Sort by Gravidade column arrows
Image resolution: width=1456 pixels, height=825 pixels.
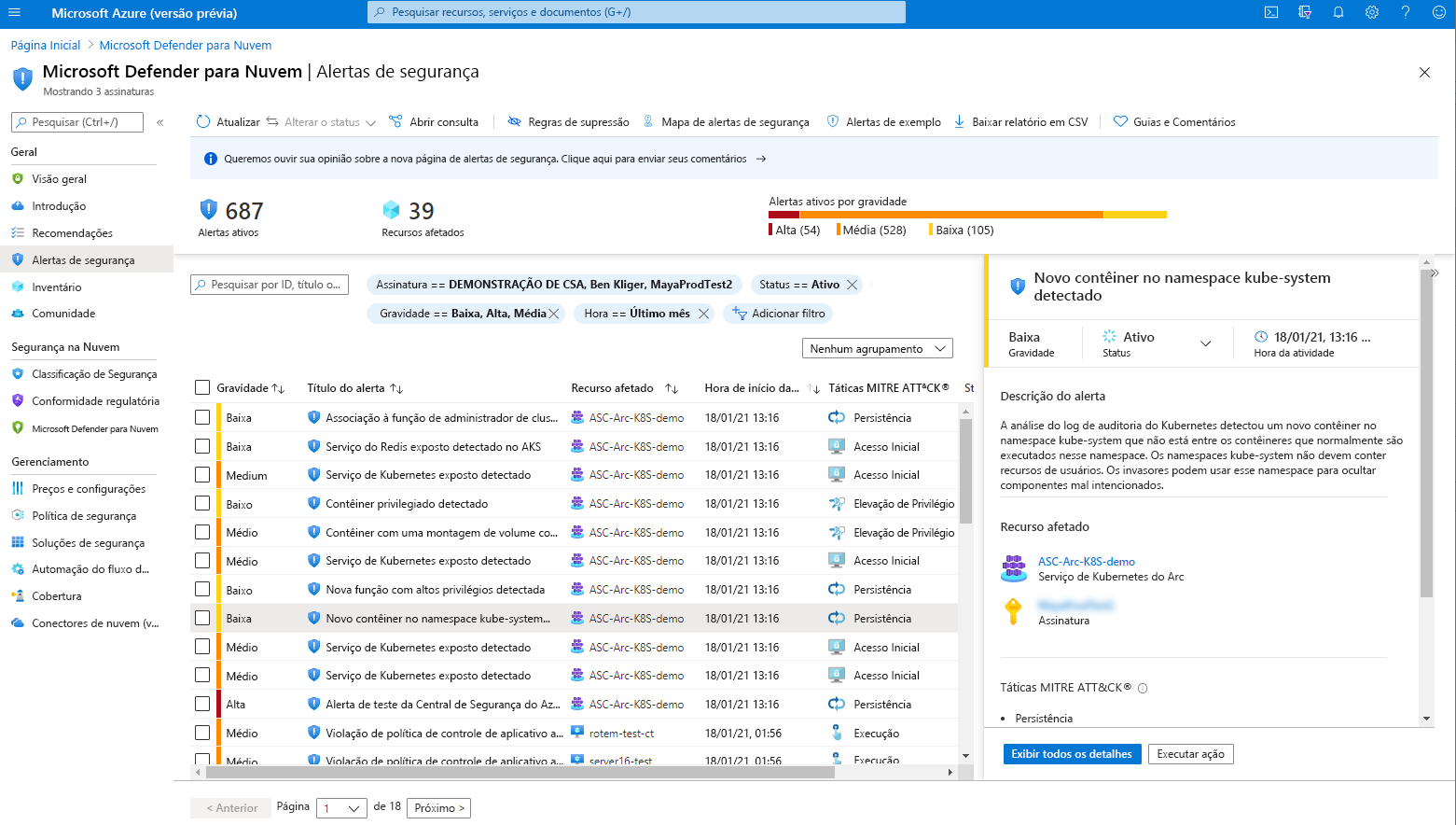278,388
